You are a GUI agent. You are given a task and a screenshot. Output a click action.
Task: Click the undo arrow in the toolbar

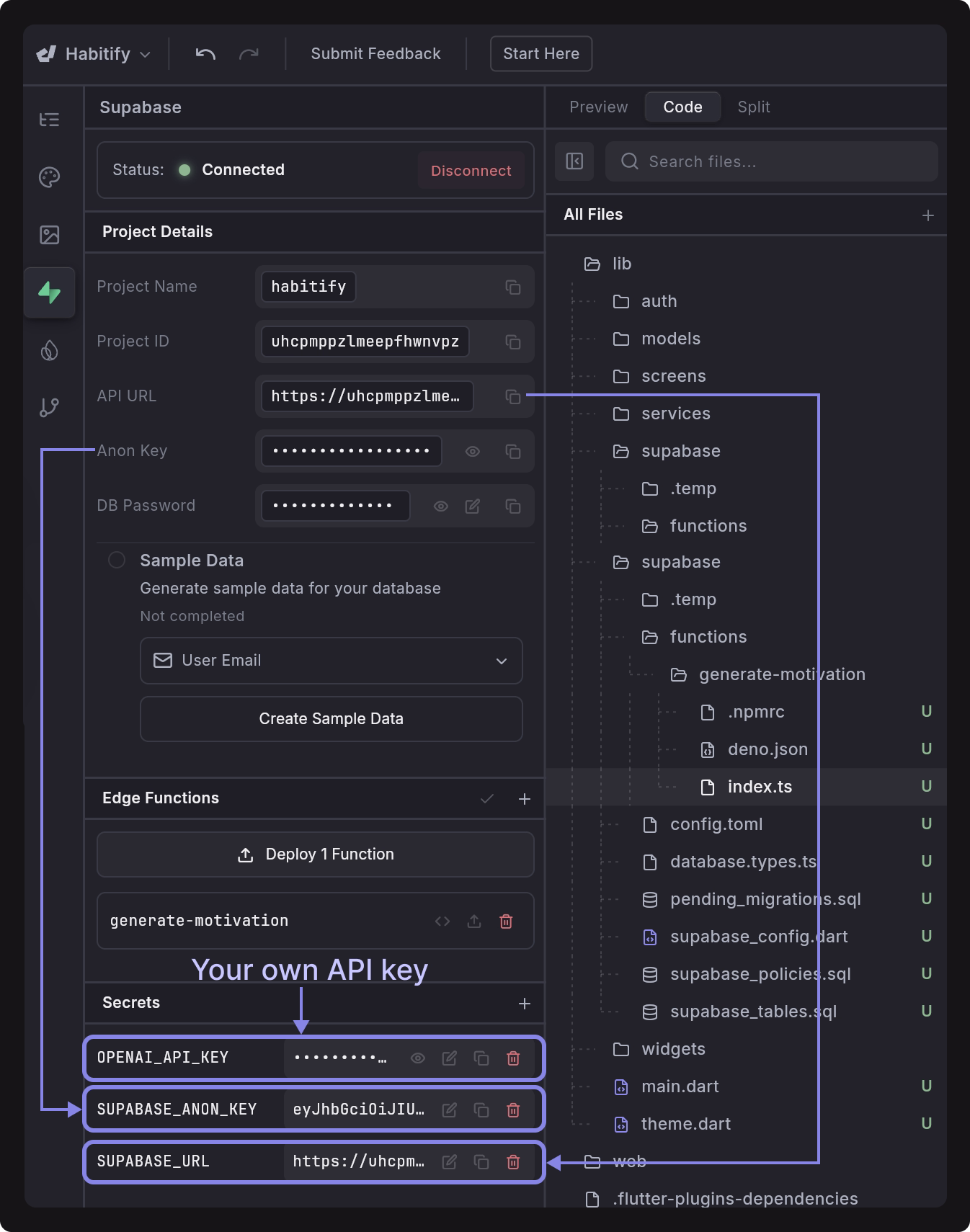205,54
